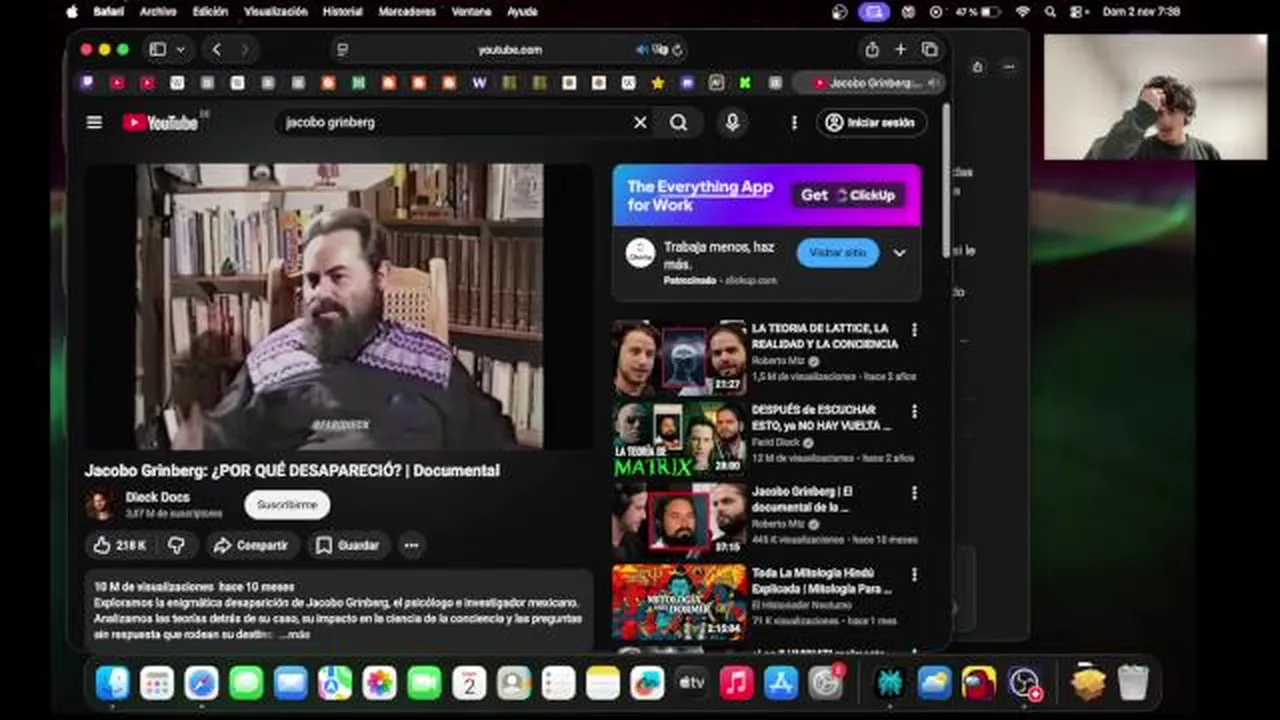Image resolution: width=1280 pixels, height=720 pixels.
Task: Open options menu for 'LA TEORIA DE LATTICE'
Action: [913, 330]
